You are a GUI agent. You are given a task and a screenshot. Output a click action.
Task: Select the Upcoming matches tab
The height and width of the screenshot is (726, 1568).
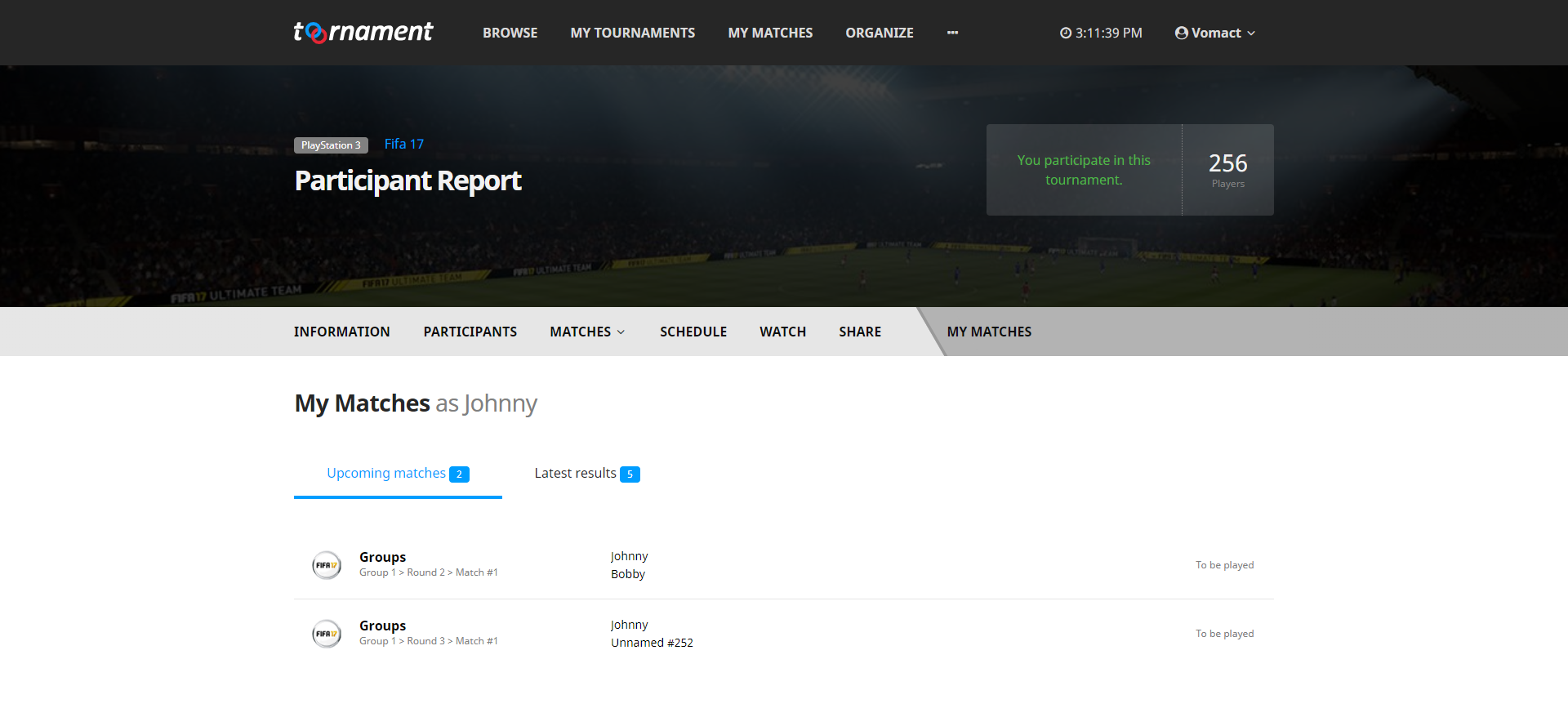pos(398,474)
